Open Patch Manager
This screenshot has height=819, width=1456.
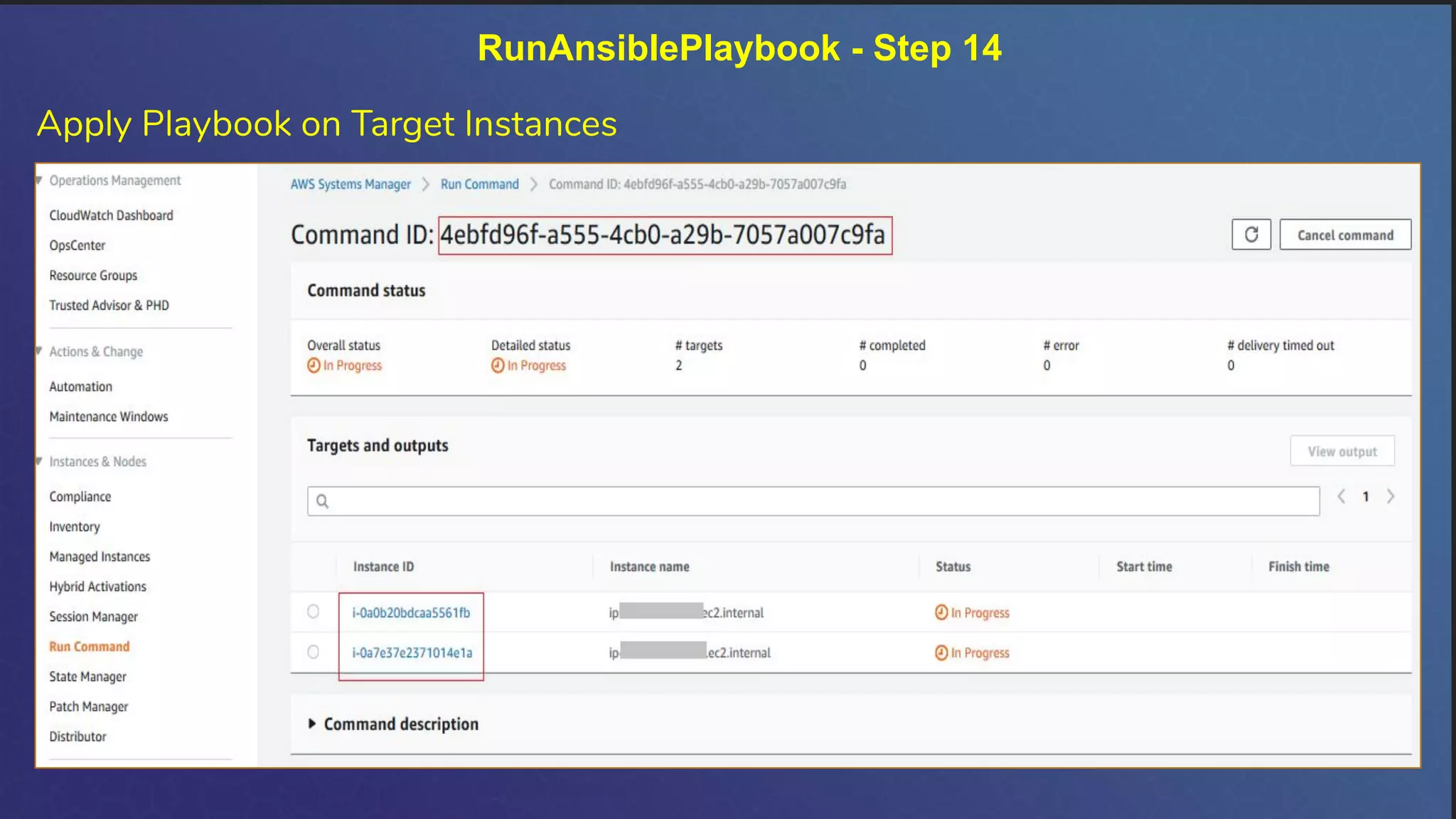coord(89,707)
